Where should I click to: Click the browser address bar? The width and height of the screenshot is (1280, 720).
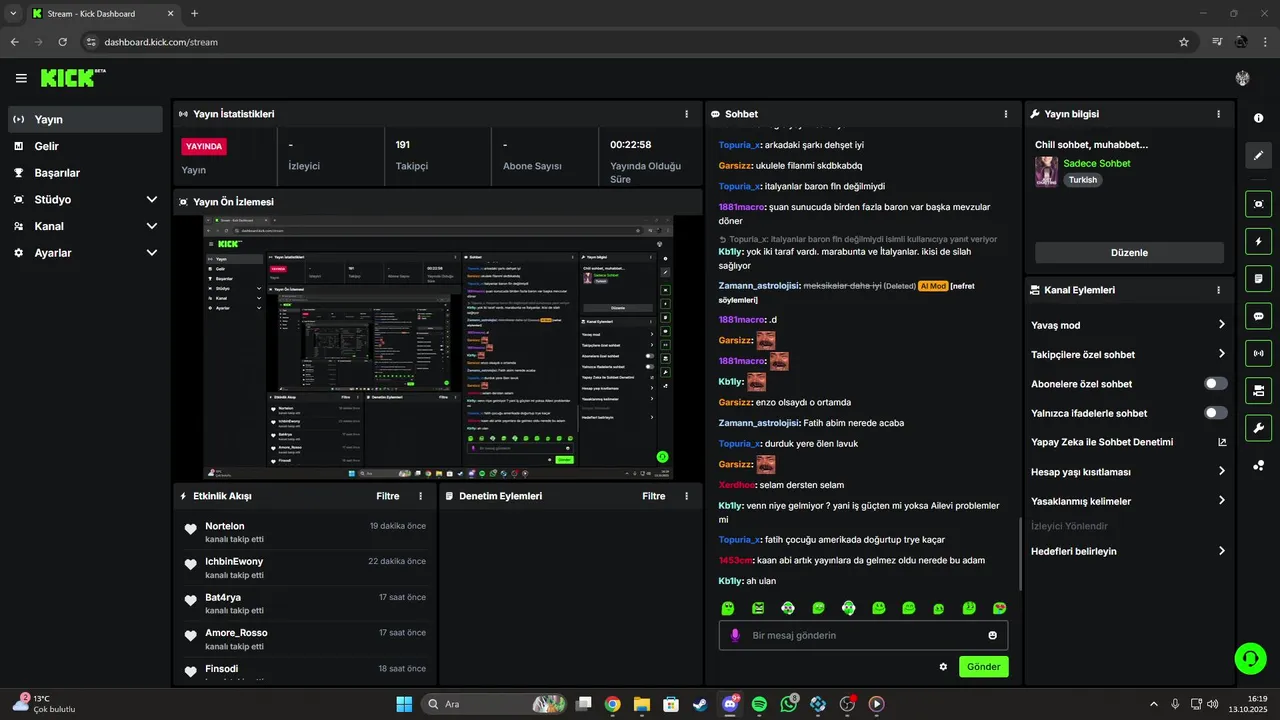(x=637, y=42)
